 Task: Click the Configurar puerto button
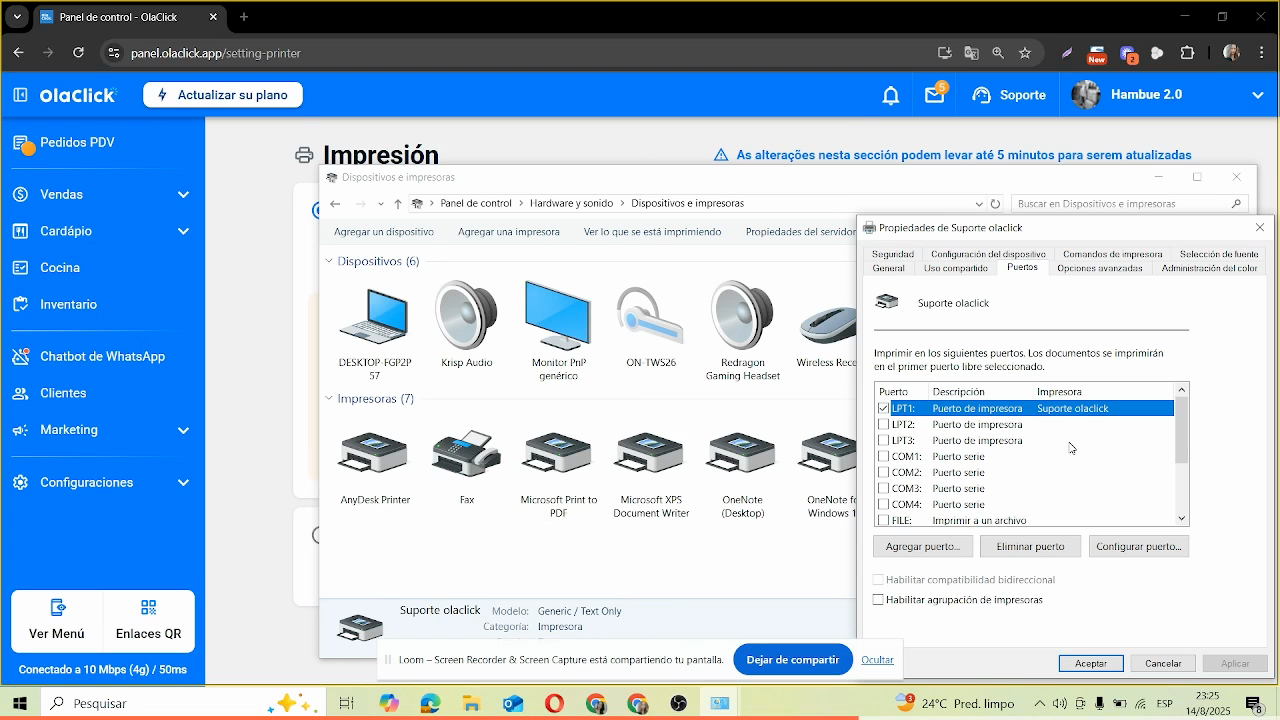1139,546
